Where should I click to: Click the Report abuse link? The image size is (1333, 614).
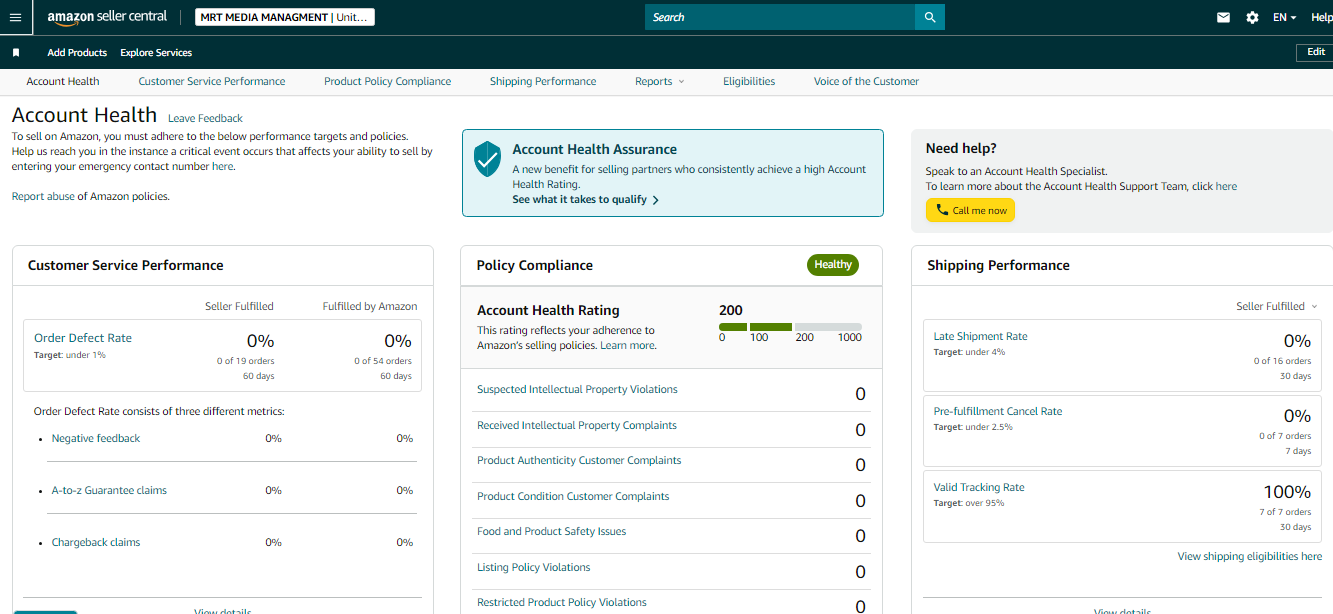tap(43, 196)
